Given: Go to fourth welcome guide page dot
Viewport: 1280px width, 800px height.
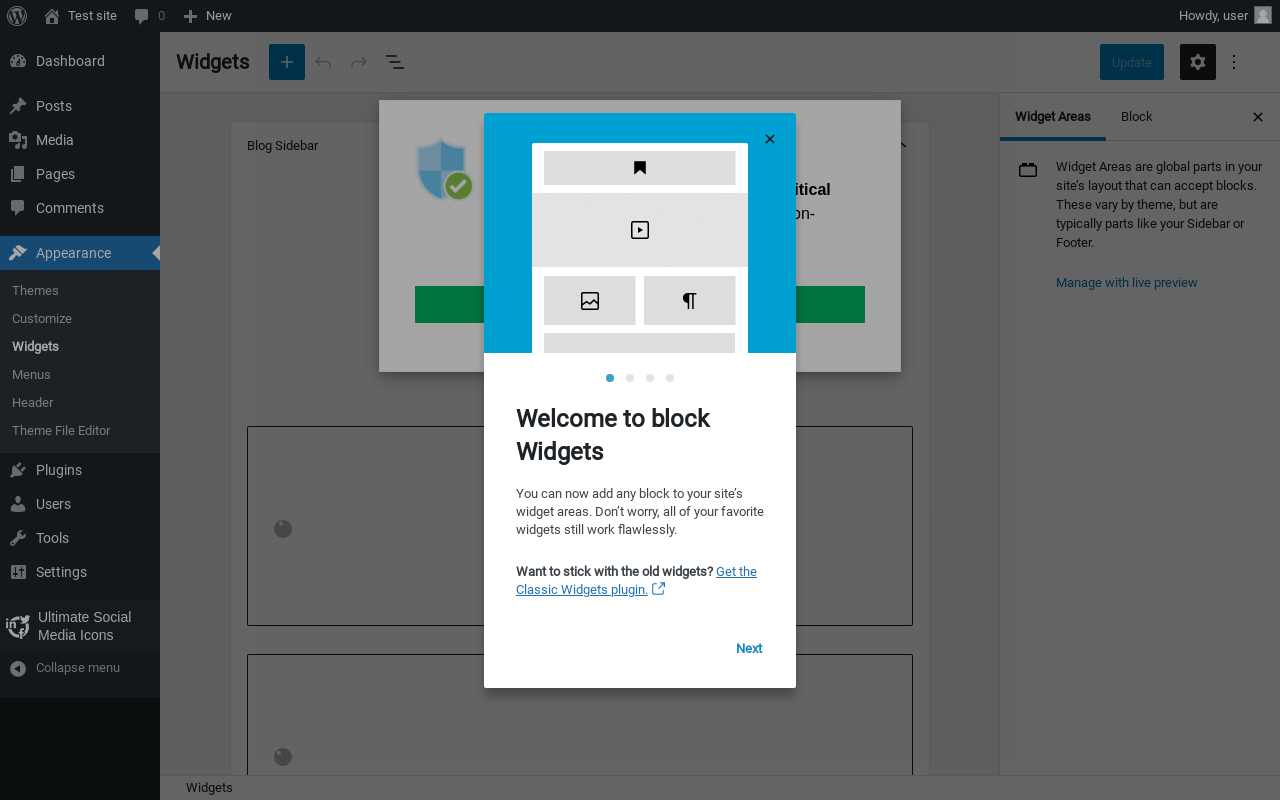Looking at the screenshot, I should [670, 378].
